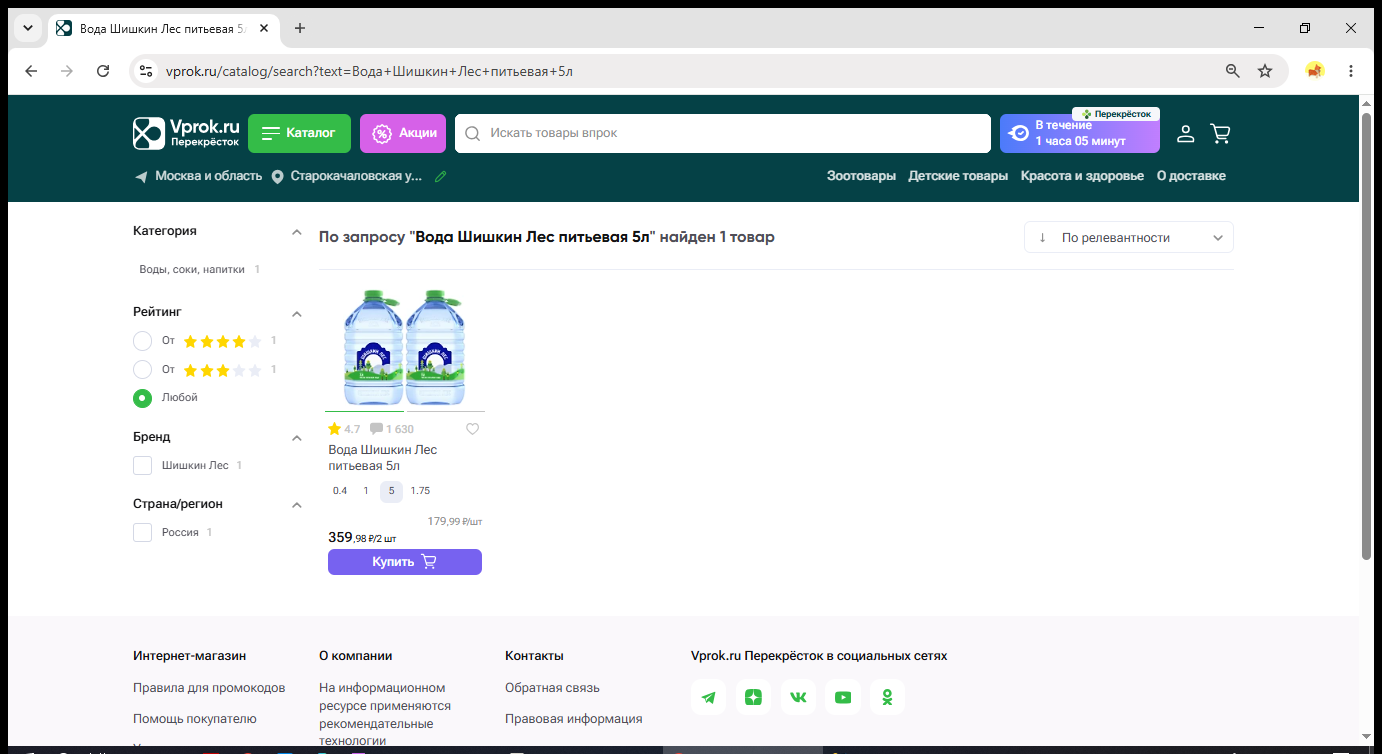1382x754 pixels.
Task: Open the Правовая информация link
Action: 574,719
